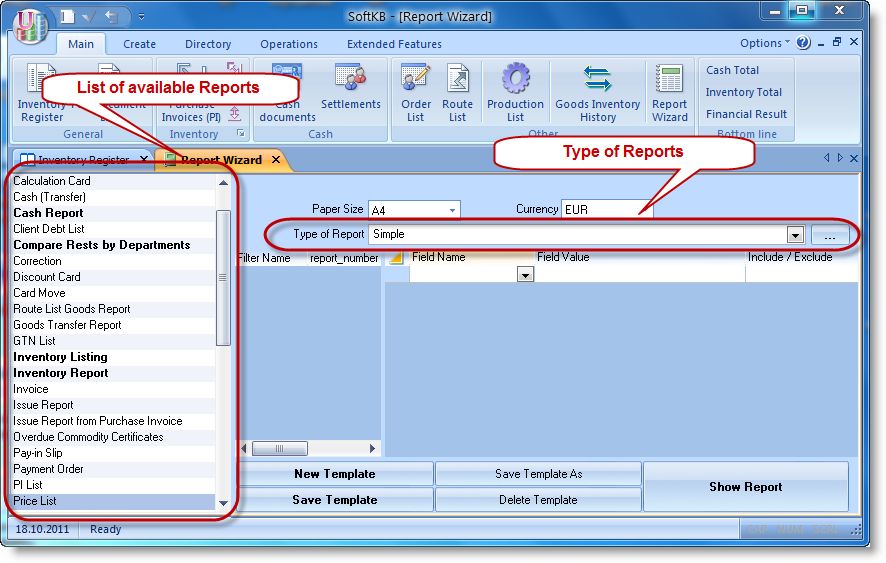886x563 pixels.
Task: Switch to the Main ribbon tab
Action: 81,44
